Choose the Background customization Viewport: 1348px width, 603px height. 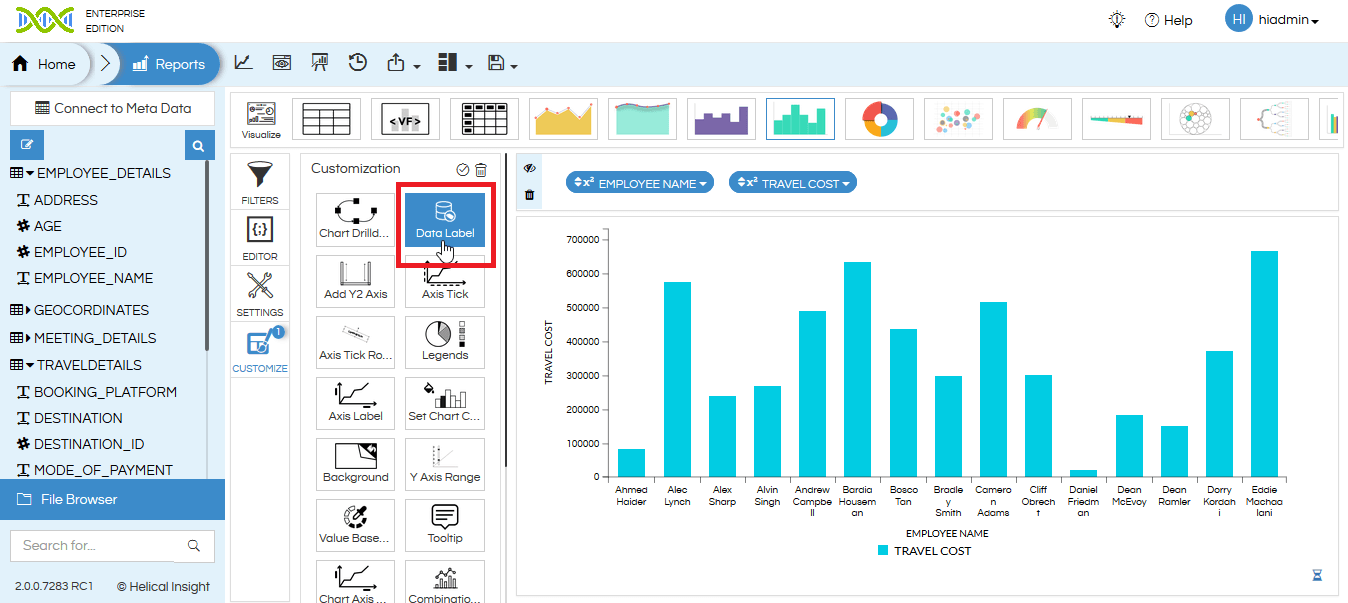point(355,464)
